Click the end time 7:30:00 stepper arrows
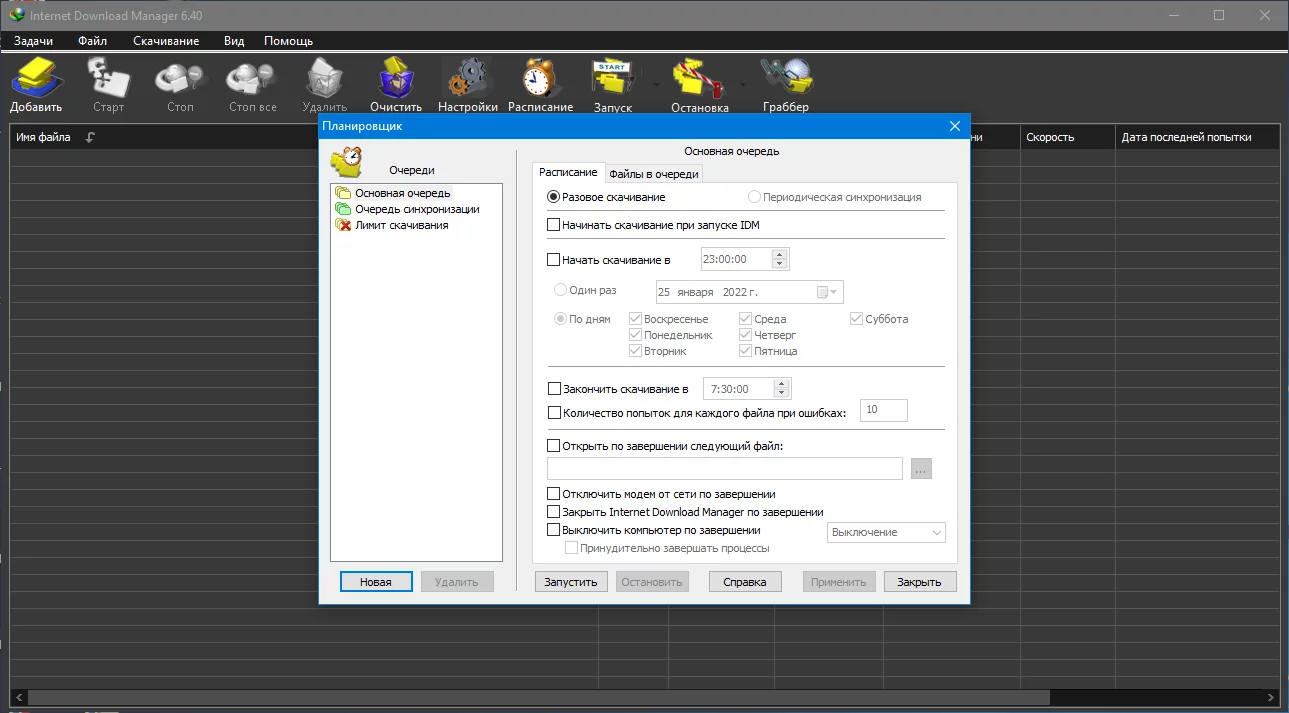1289x713 pixels. click(782, 388)
